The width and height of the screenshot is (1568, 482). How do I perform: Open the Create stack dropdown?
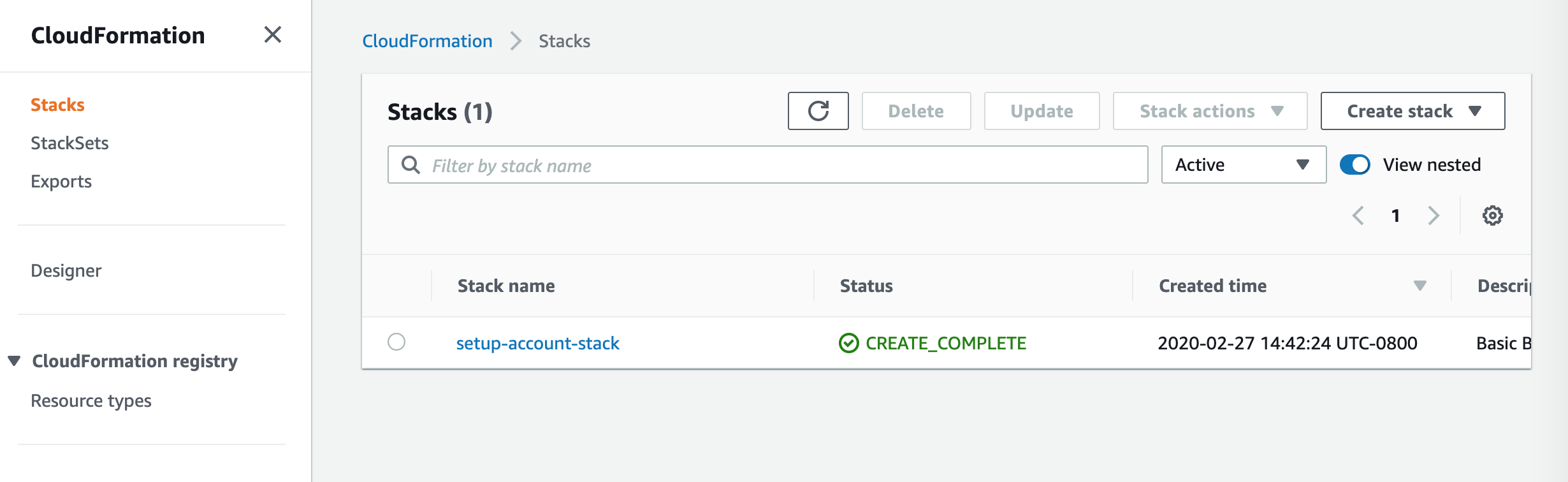(x=1412, y=111)
